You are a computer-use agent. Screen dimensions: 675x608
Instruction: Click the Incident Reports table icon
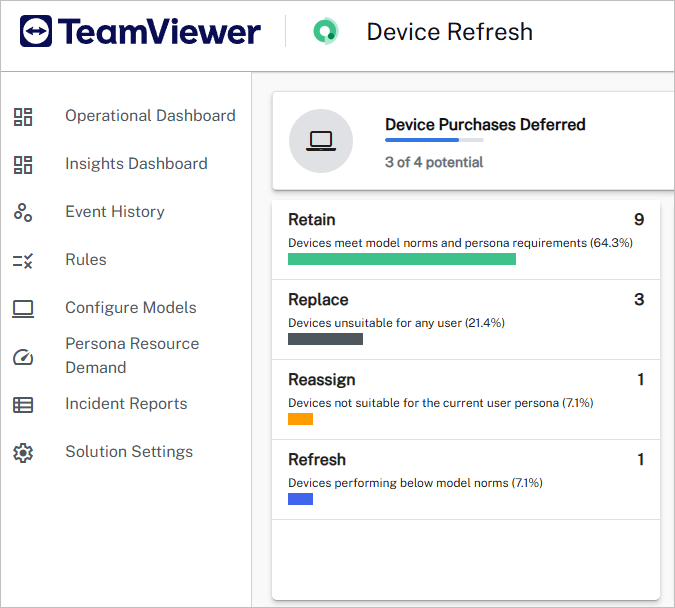(x=23, y=405)
